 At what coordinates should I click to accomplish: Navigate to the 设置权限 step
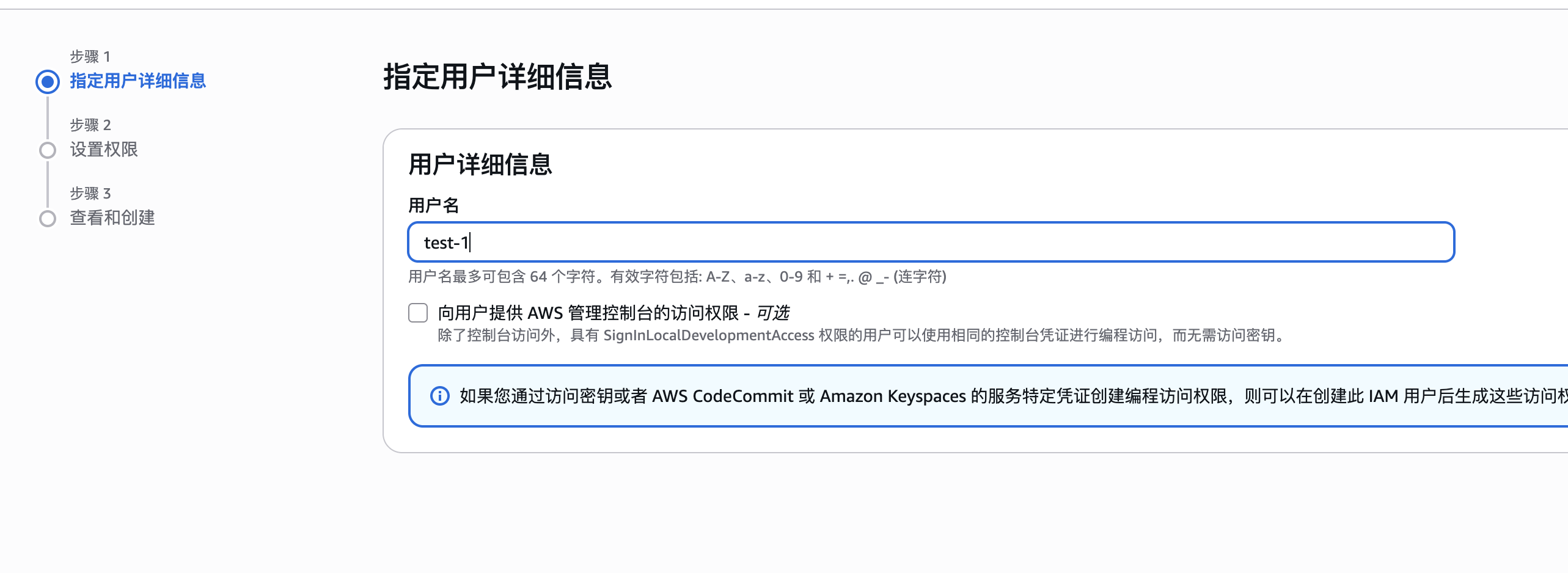click(104, 150)
